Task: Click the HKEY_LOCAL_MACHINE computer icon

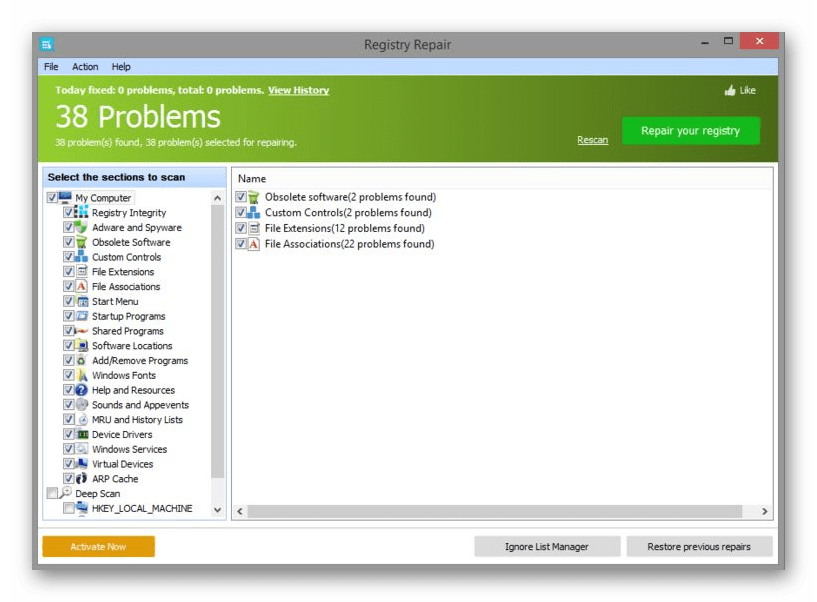Action: (x=82, y=508)
